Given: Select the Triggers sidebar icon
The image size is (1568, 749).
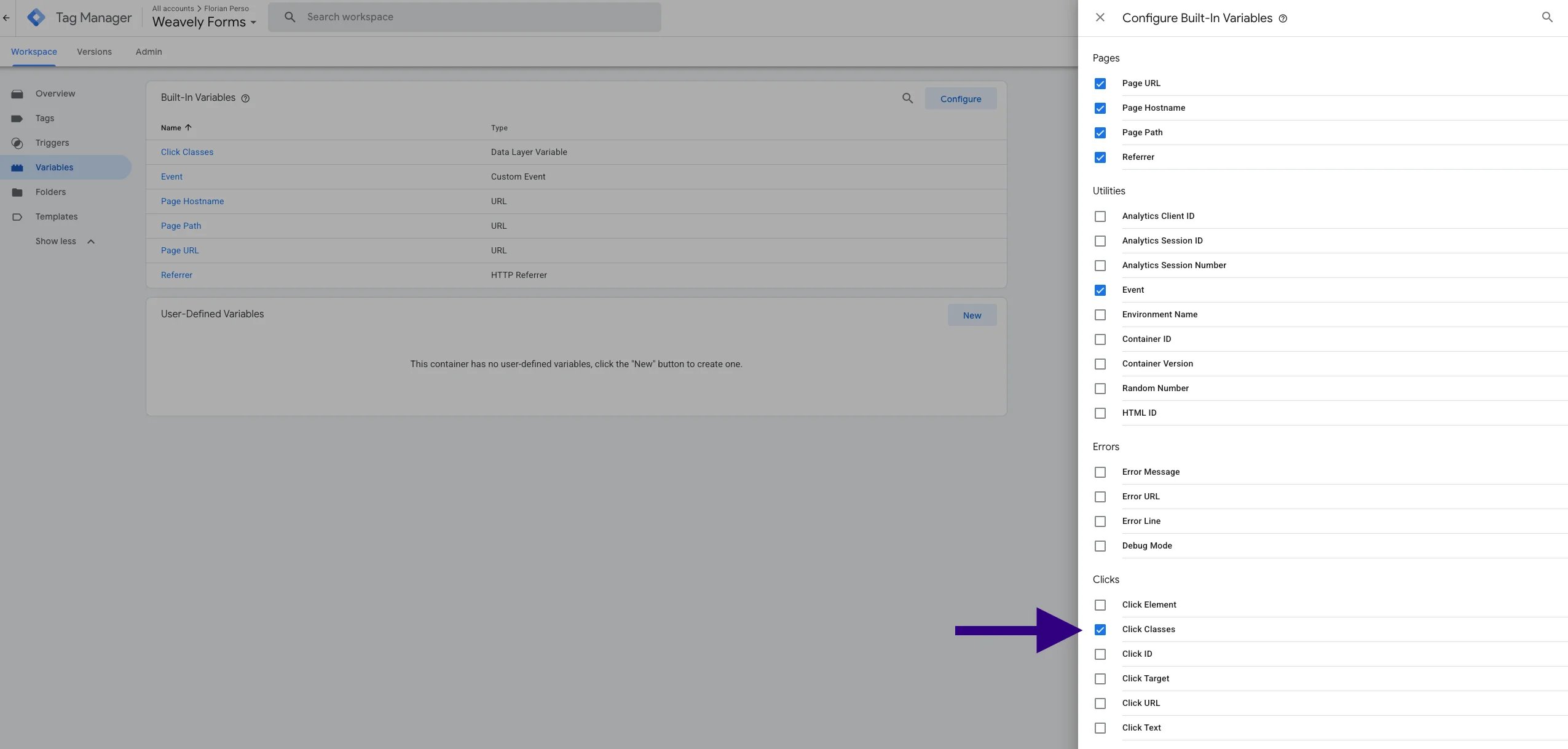Looking at the screenshot, I should pyautogui.click(x=17, y=143).
